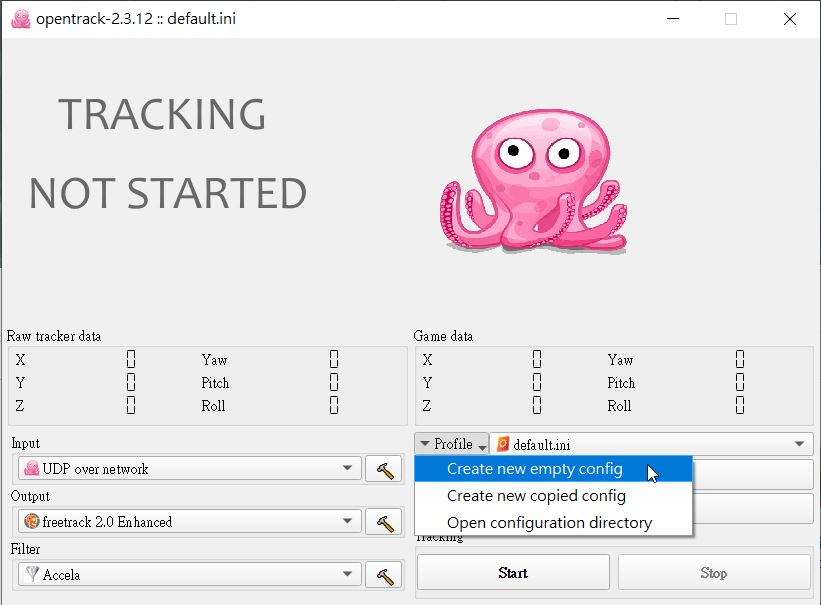Image resolution: width=821 pixels, height=605 pixels.
Task: Click the Game data Yaw label
Action: [620, 360]
